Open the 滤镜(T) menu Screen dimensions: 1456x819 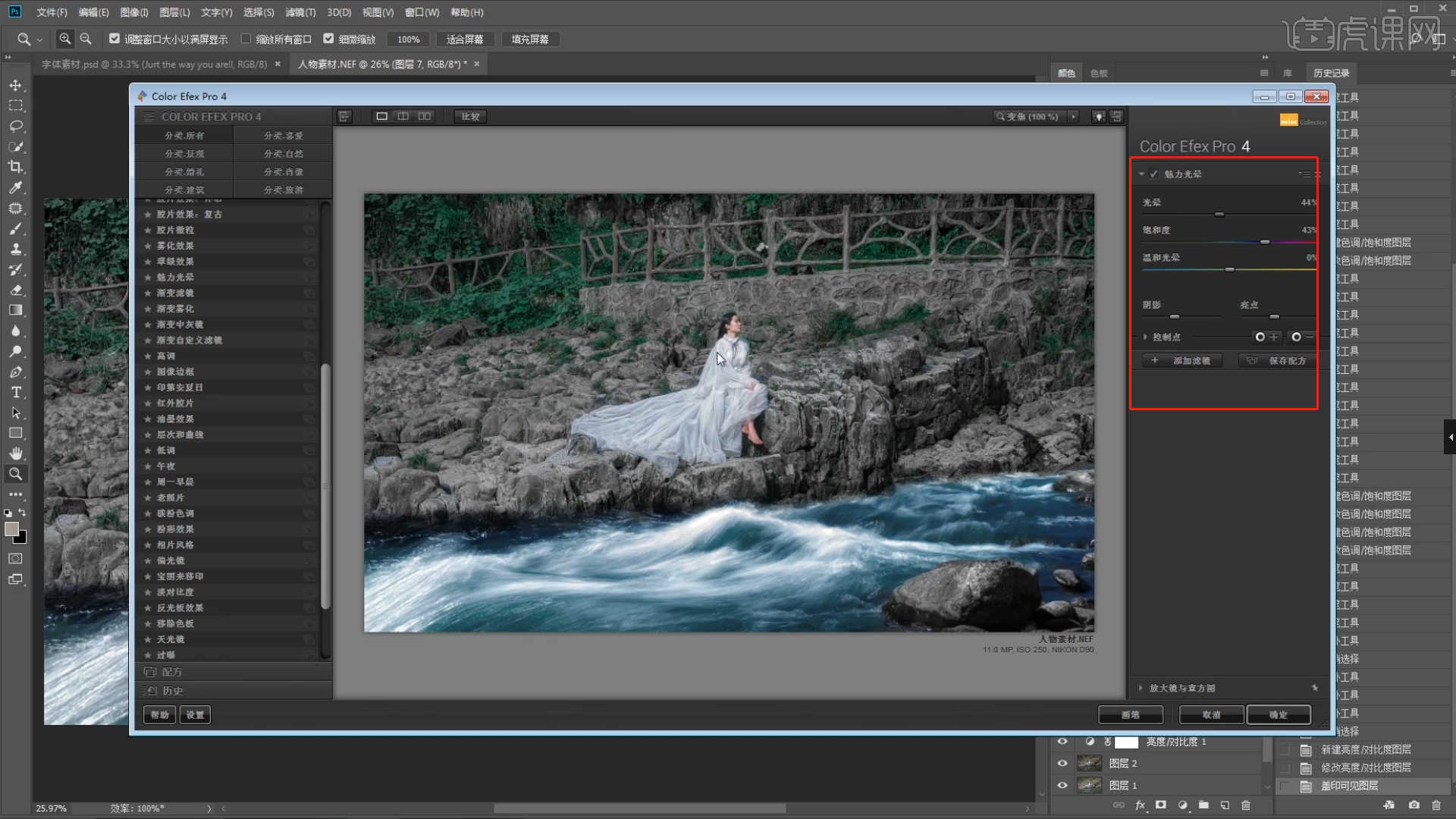pyautogui.click(x=300, y=12)
